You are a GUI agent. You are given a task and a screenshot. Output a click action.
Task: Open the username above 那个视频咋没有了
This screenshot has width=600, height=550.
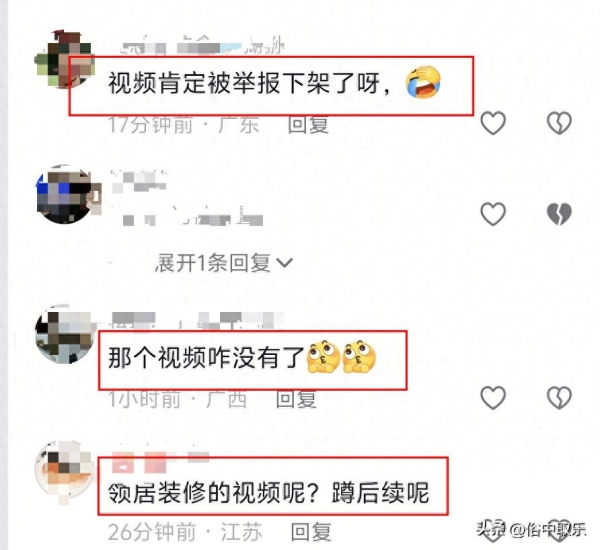[198, 320]
